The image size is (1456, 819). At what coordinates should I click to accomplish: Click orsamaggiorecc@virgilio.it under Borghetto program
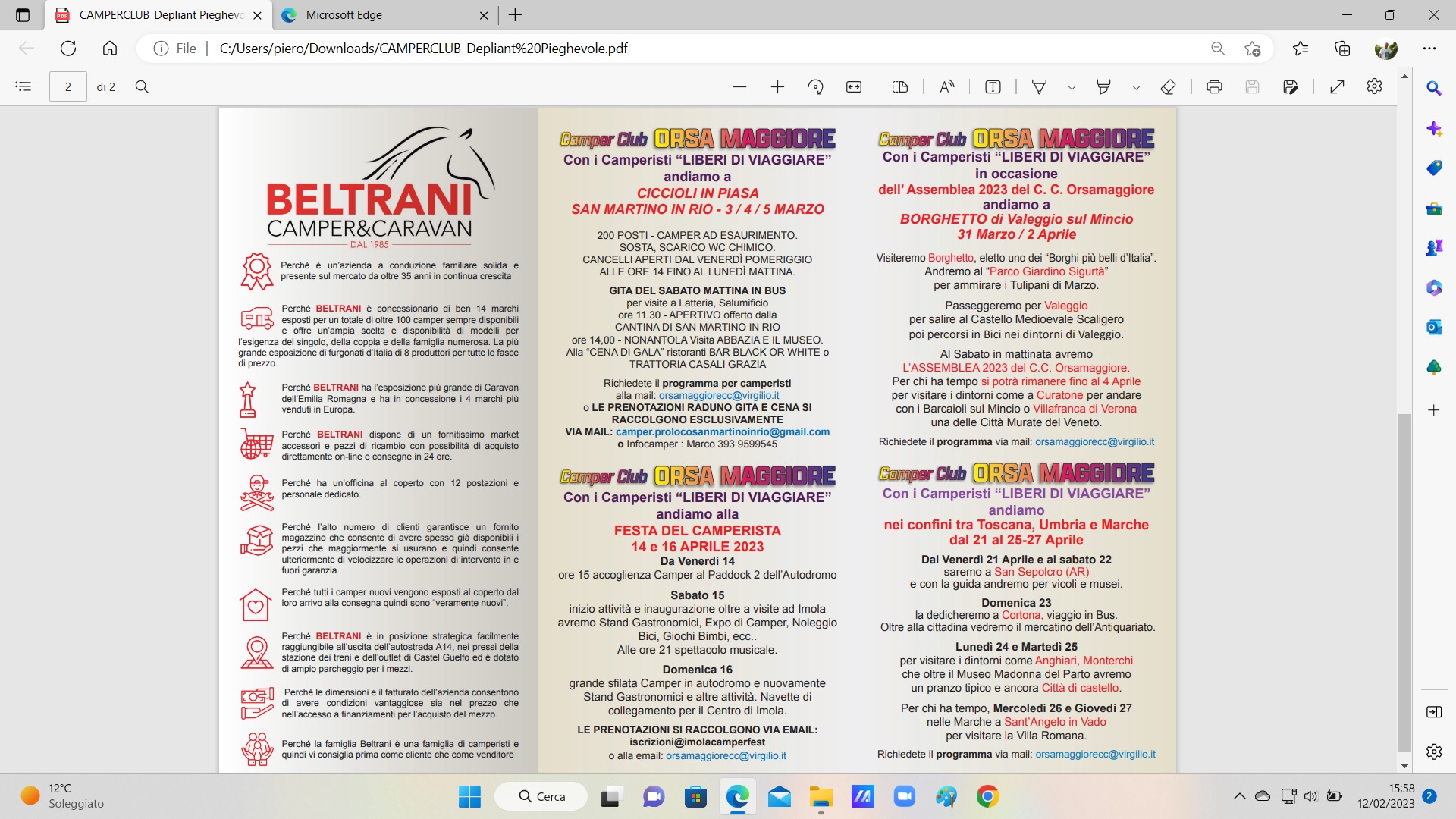[x=1094, y=441]
